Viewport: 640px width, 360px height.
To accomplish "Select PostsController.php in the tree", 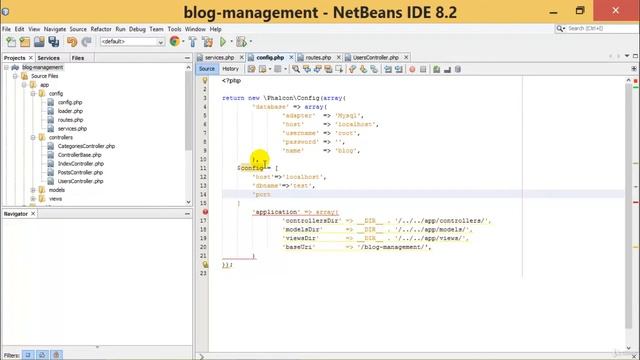I will click(80, 173).
